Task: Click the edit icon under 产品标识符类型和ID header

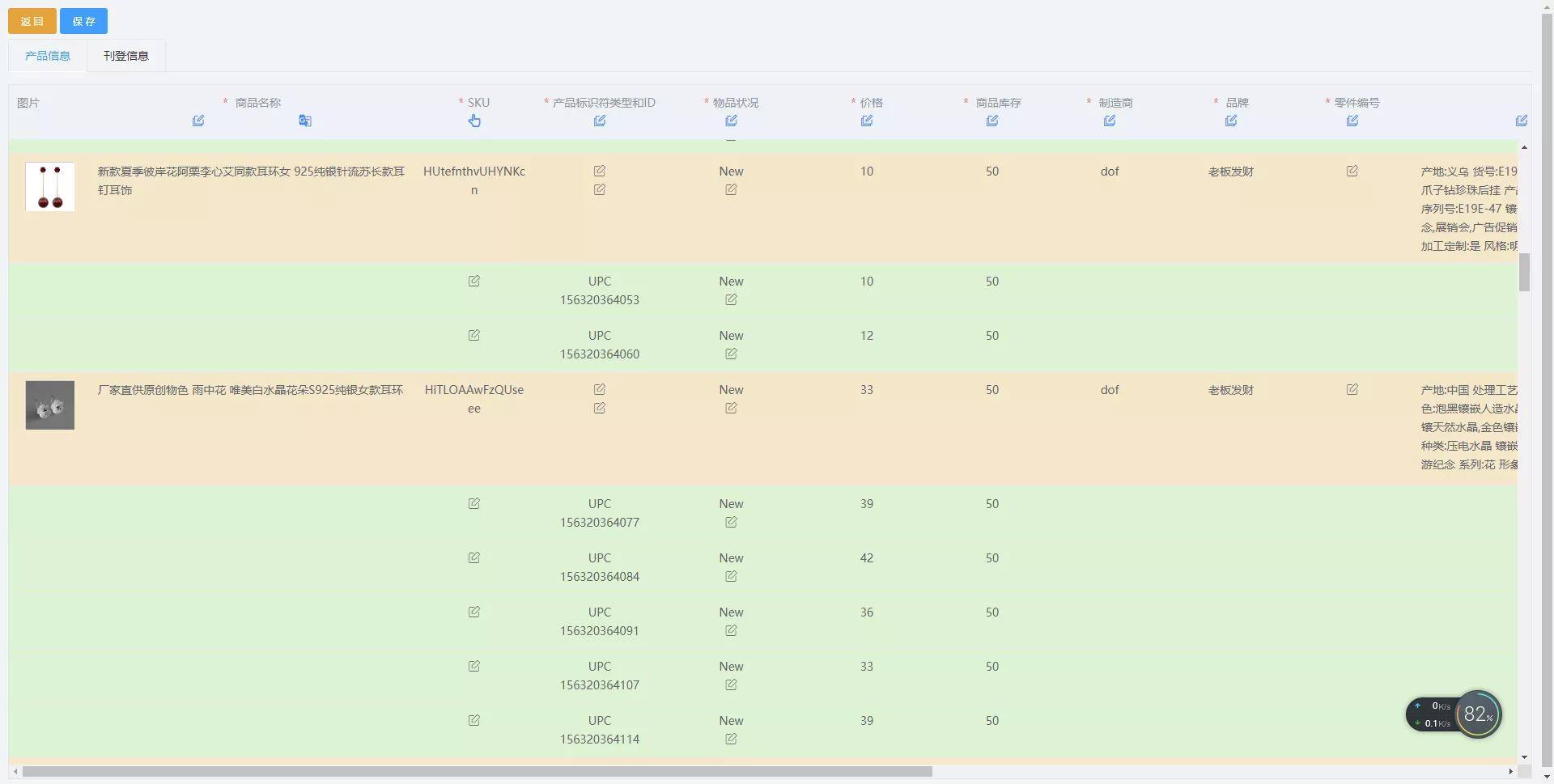Action: tap(600, 121)
